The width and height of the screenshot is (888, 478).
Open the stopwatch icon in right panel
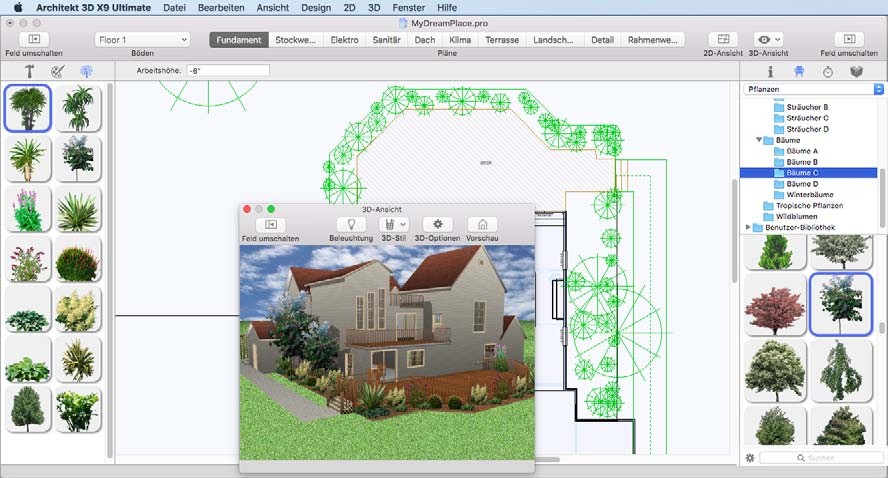pos(827,72)
